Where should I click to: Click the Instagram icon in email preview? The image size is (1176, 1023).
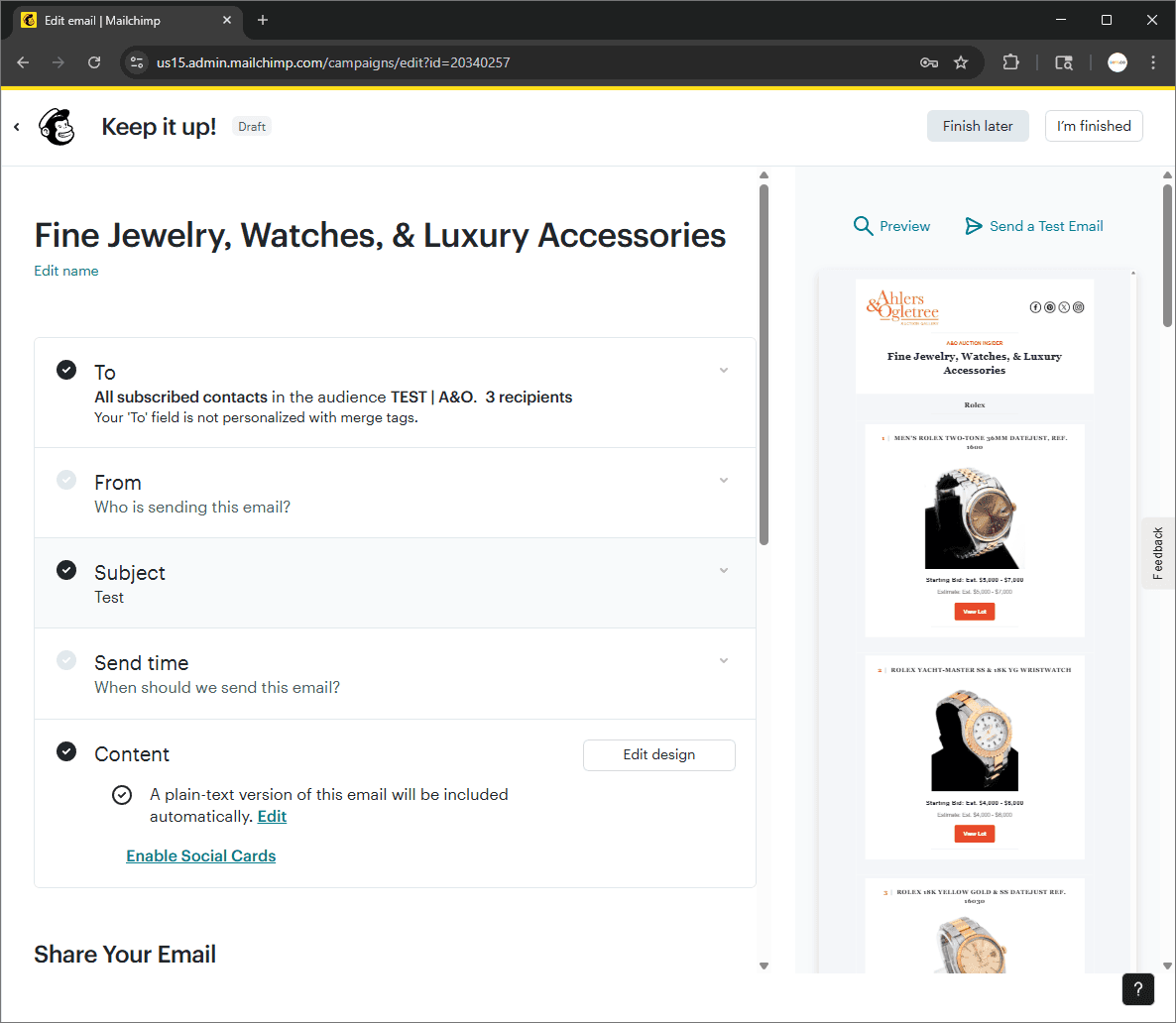click(1079, 307)
